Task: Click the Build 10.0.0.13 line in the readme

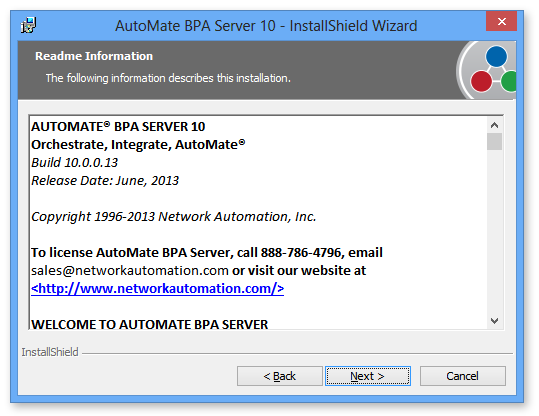Action: click(x=75, y=163)
